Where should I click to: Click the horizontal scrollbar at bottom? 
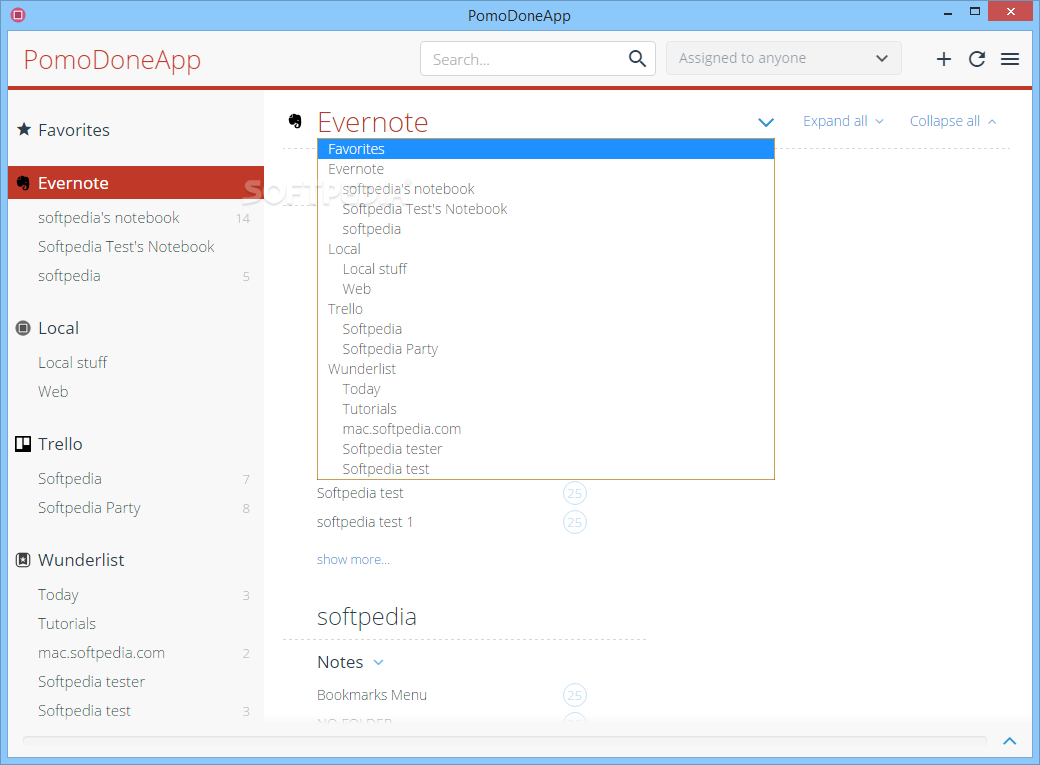pos(504,740)
